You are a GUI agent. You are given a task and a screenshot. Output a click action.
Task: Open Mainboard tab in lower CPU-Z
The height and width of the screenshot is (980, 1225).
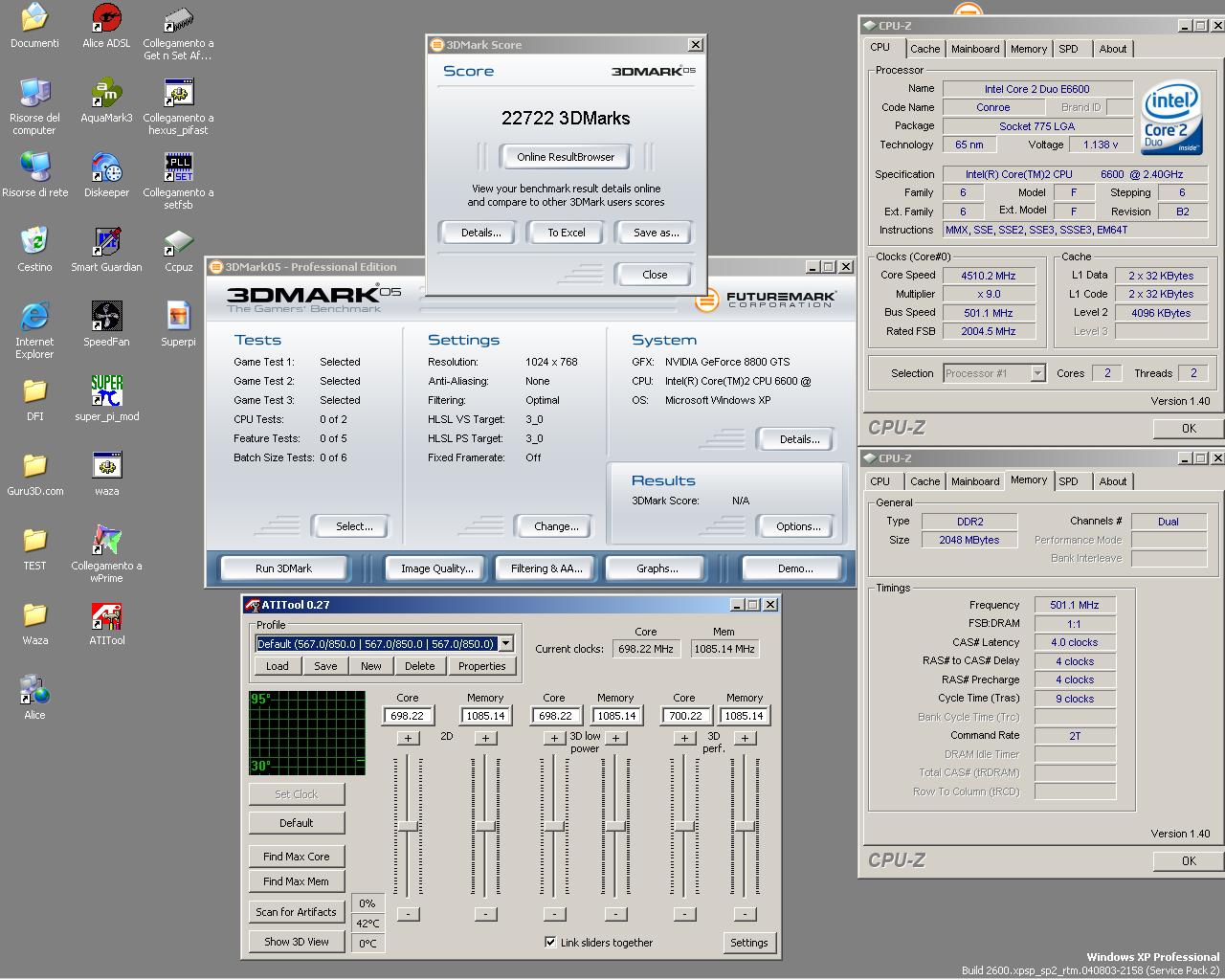[975, 481]
